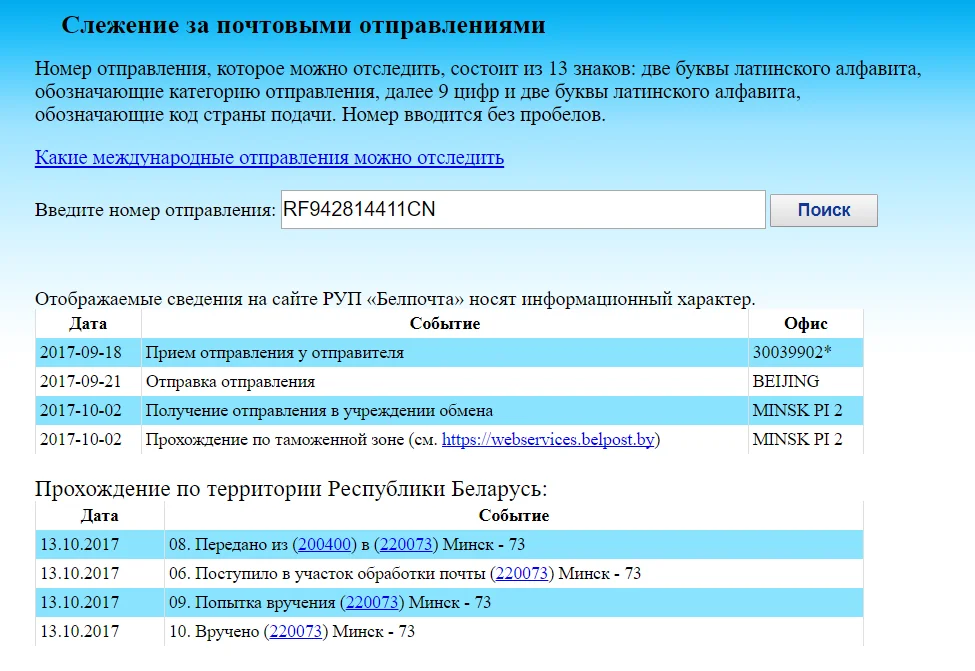This screenshot has width=975, height=671.
Task: Click date 2017-10-02 in таможенной зоне row
Action: pyautogui.click(x=81, y=440)
